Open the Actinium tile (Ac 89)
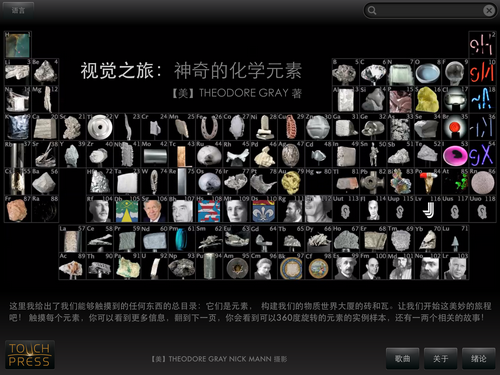This screenshot has height=375, width=500. [72, 266]
